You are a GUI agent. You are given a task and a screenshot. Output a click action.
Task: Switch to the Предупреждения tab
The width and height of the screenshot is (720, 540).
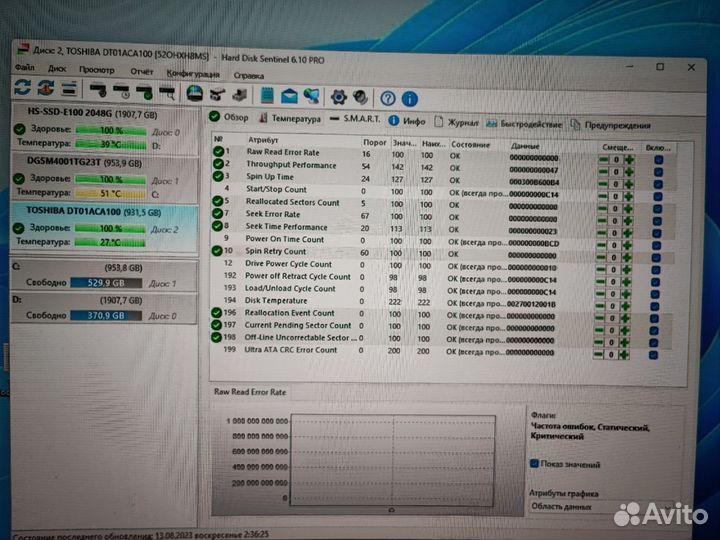click(611, 125)
